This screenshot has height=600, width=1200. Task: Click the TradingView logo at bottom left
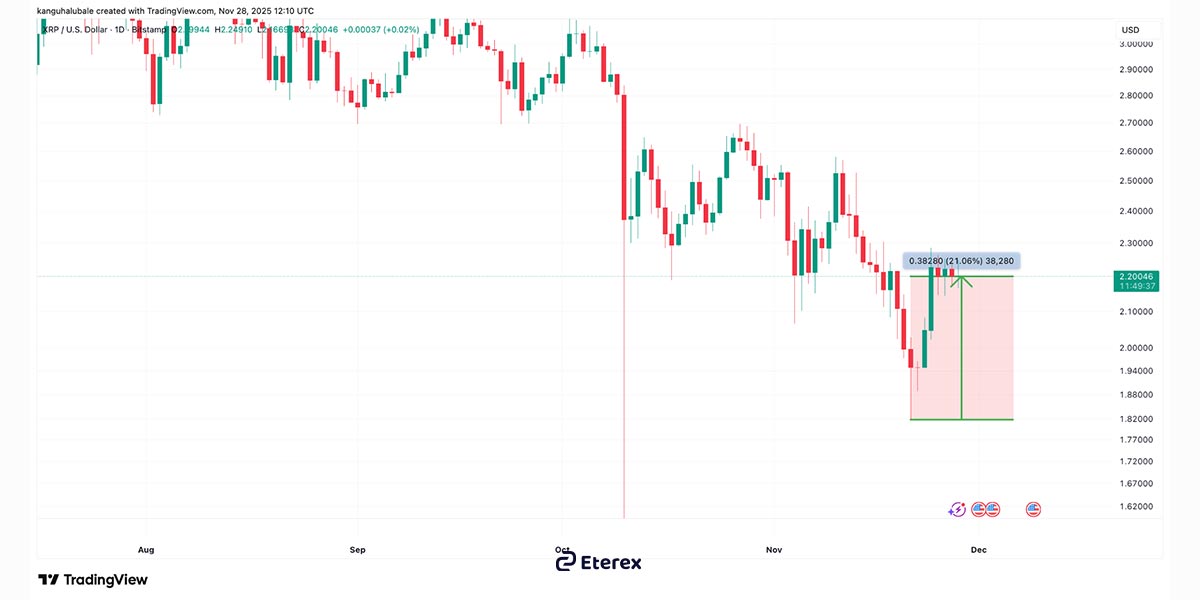tap(93, 580)
